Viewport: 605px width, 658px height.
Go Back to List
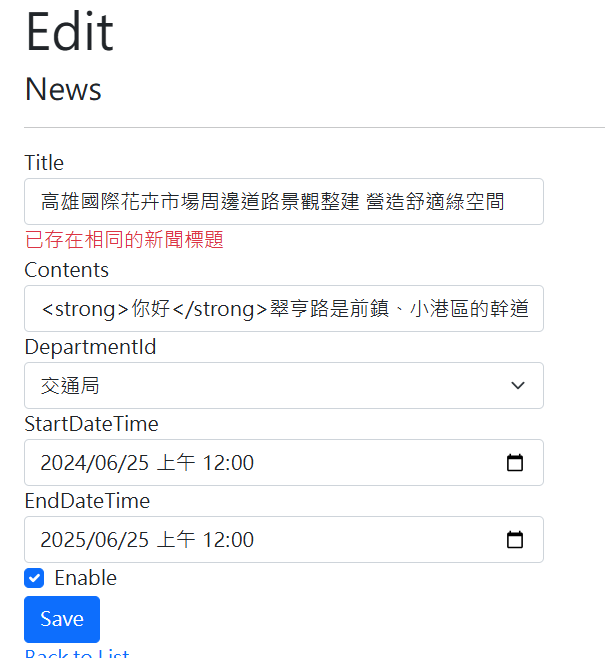click(x=77, y=653)
